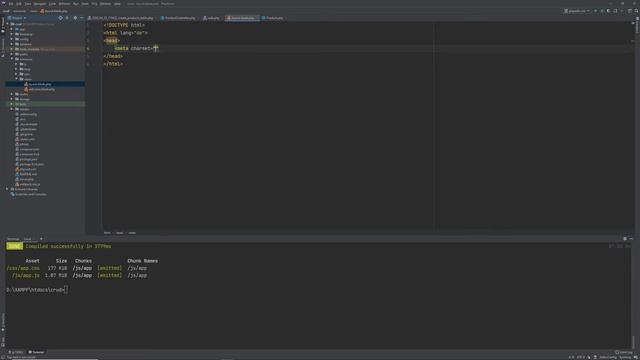Click the html breadcrumb below the editor
This screenshot has width=640, height=360.
click(107, 233)
